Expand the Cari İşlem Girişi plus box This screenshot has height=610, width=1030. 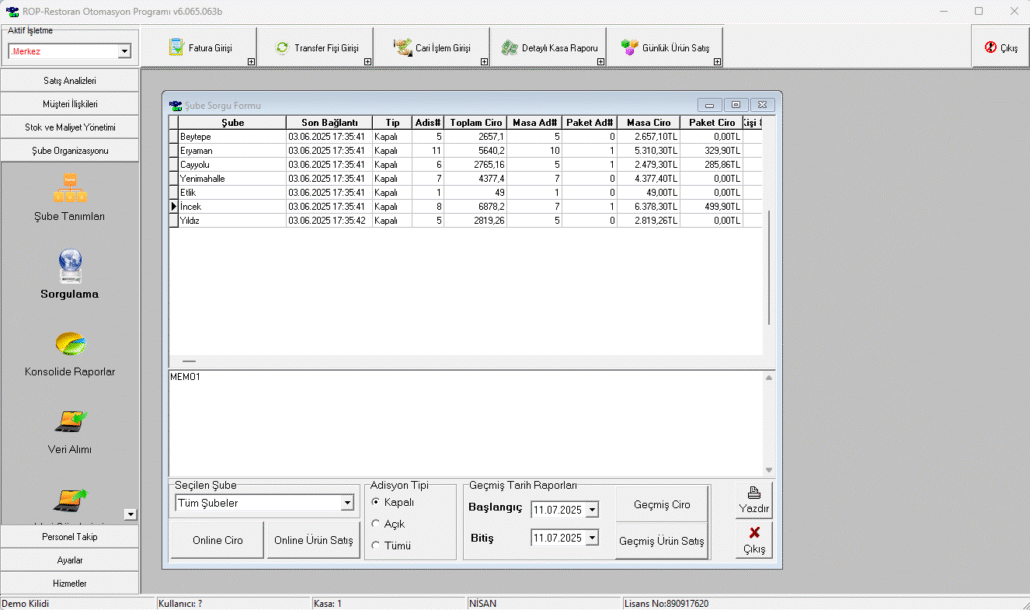[x=484, y=62]
